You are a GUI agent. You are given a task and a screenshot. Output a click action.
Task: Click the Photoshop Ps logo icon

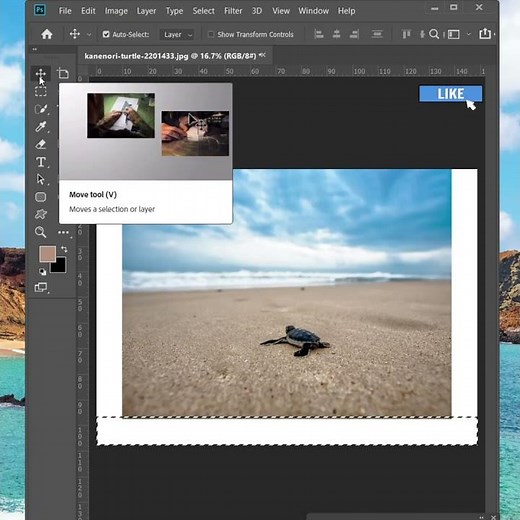click(40, 10)
